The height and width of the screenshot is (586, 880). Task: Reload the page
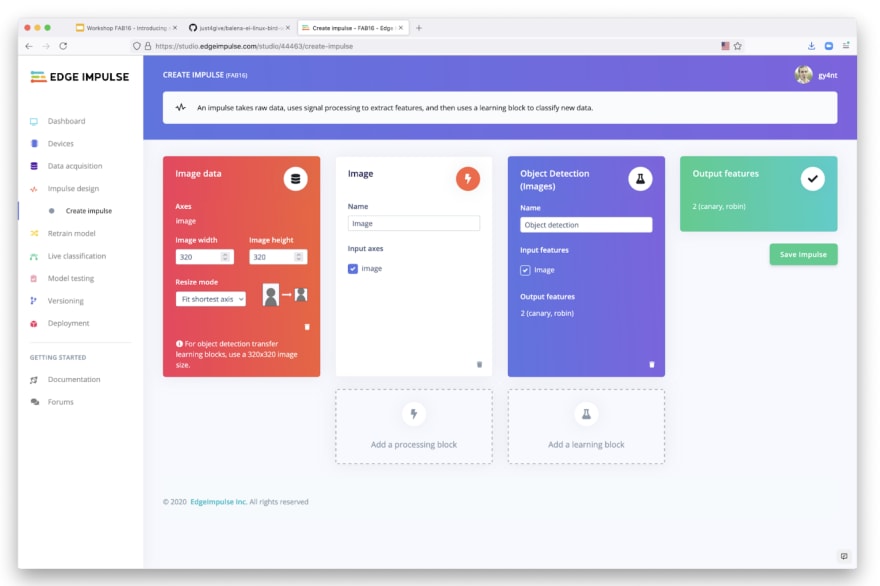[x=63, y=46]
